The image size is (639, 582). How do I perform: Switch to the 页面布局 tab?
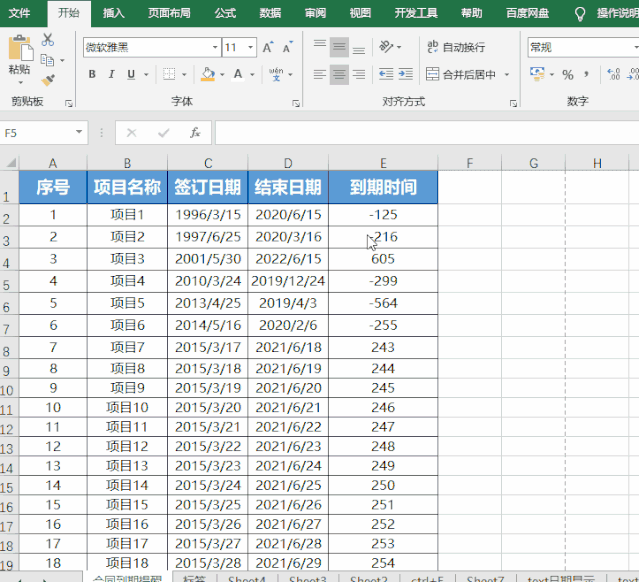pyautogui.click(x=169, y=13)
